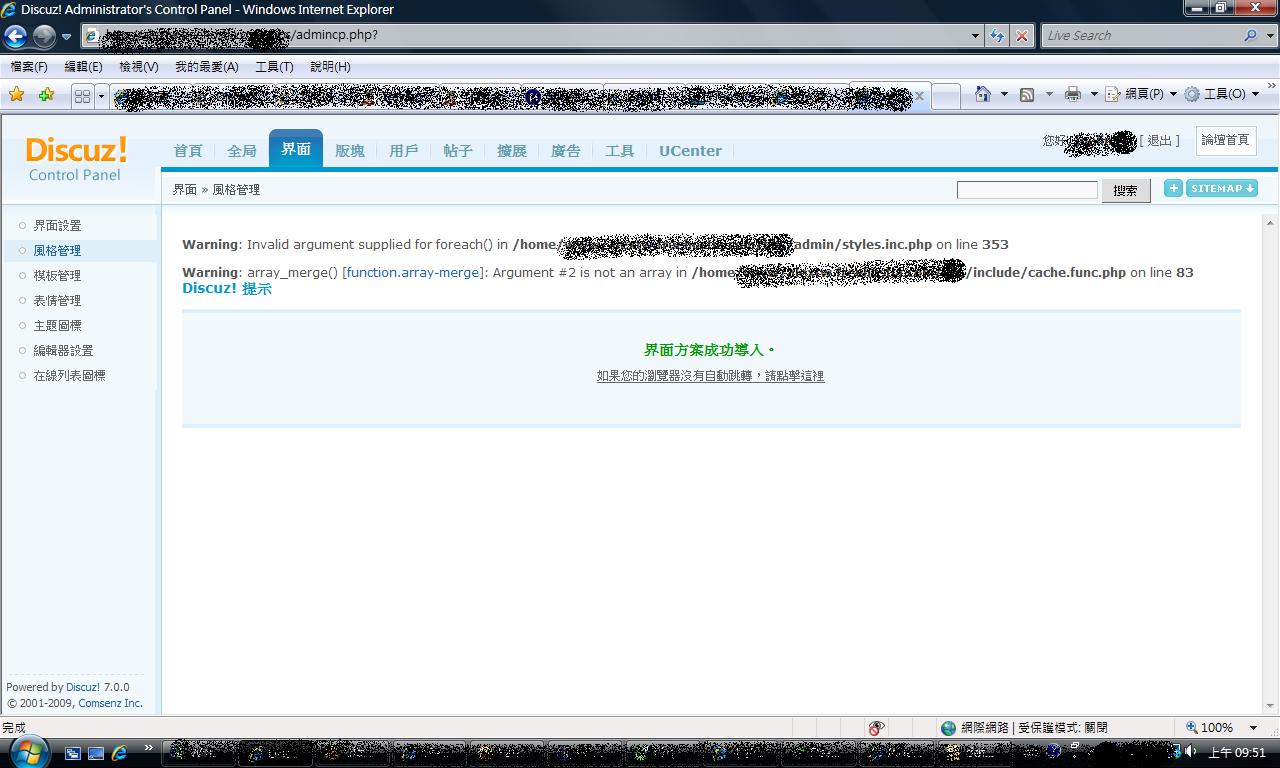Screen dimensions: 1280x768
Task: Click the Live Search box
Action: click(1140, 35)
